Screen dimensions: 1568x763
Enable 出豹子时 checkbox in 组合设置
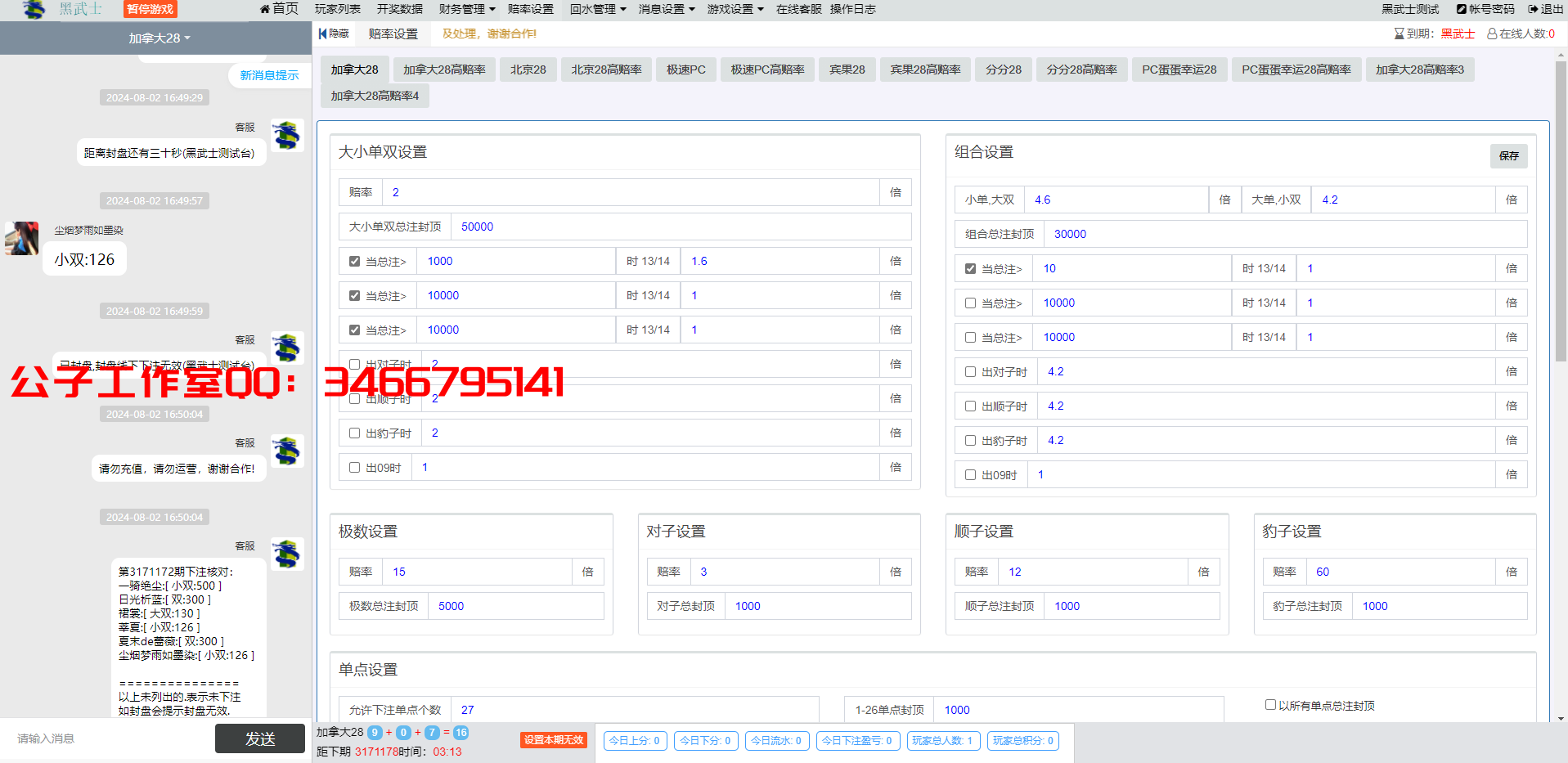click(x=970, y=441)
